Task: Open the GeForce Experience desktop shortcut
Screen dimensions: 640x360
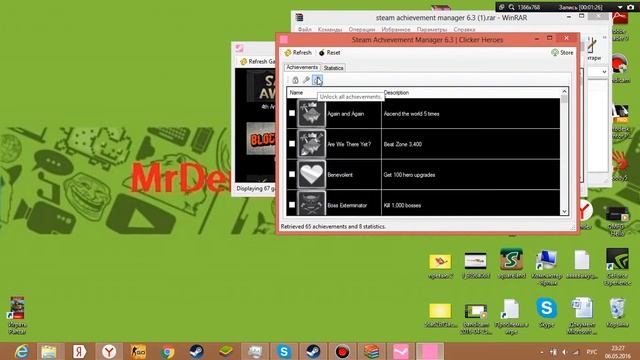Action: click(x=617, y=267)
